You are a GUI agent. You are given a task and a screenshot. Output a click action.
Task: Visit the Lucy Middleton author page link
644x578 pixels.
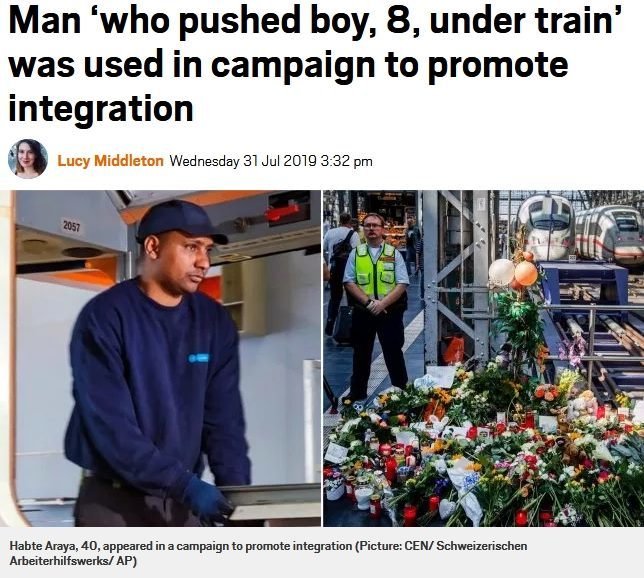point(110,161)
